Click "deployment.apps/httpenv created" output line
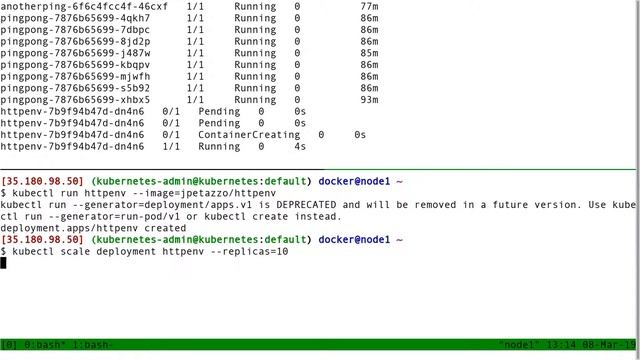640x360 pixels. tap(93, 228)
